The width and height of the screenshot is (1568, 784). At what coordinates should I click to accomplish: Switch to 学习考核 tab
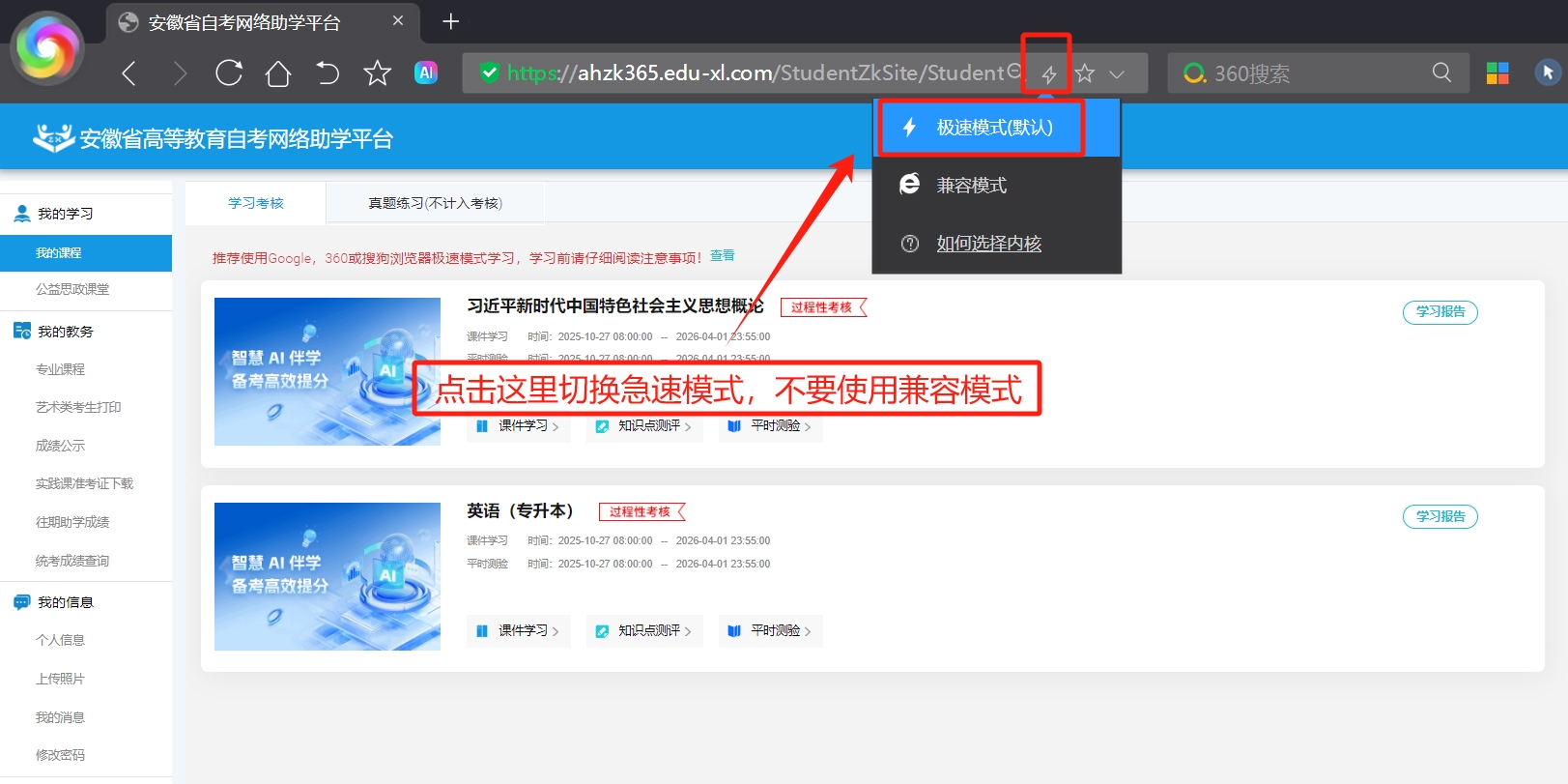click(256, 203)
